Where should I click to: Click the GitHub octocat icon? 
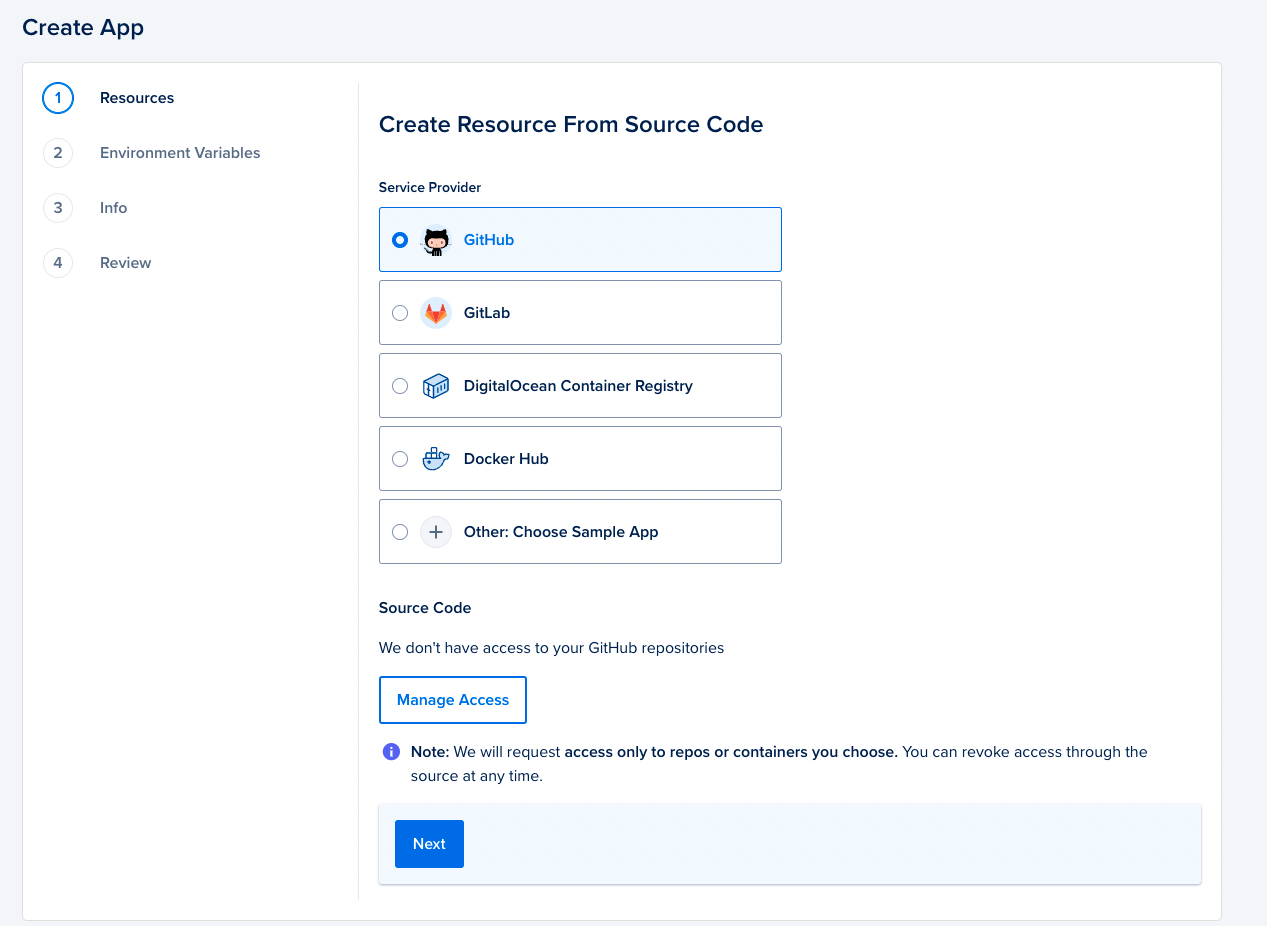436,240
